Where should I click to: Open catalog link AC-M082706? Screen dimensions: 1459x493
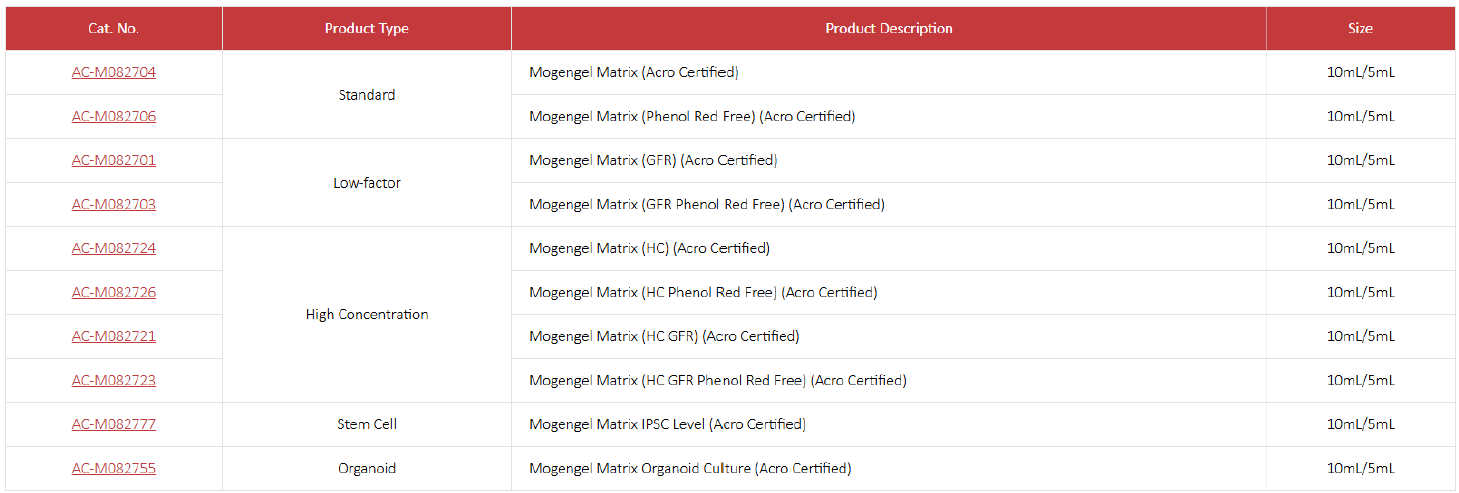pos(114,116)
